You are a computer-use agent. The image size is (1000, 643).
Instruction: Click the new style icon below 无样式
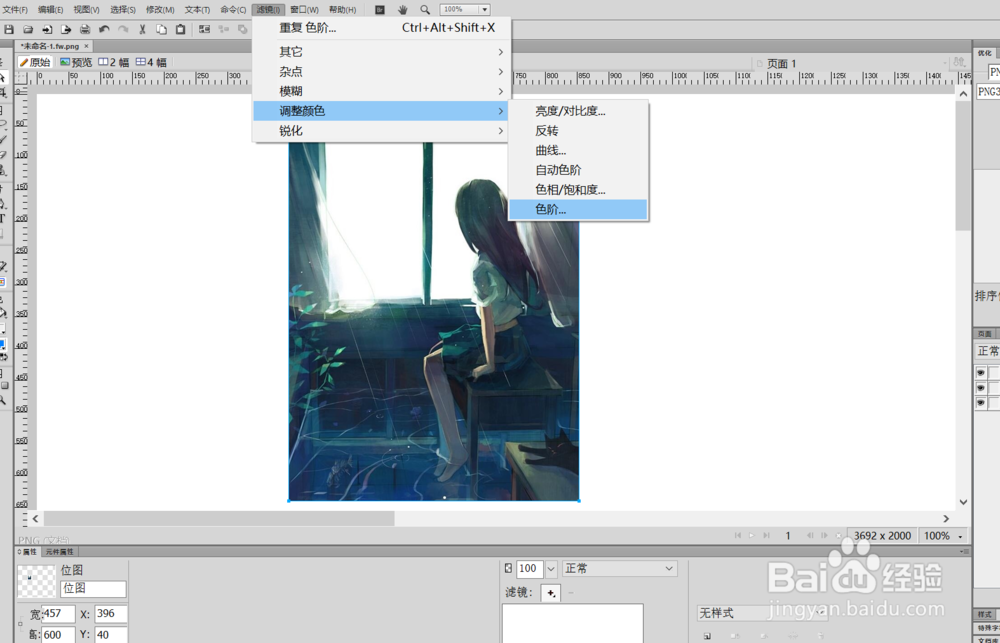tap(707, 637)
